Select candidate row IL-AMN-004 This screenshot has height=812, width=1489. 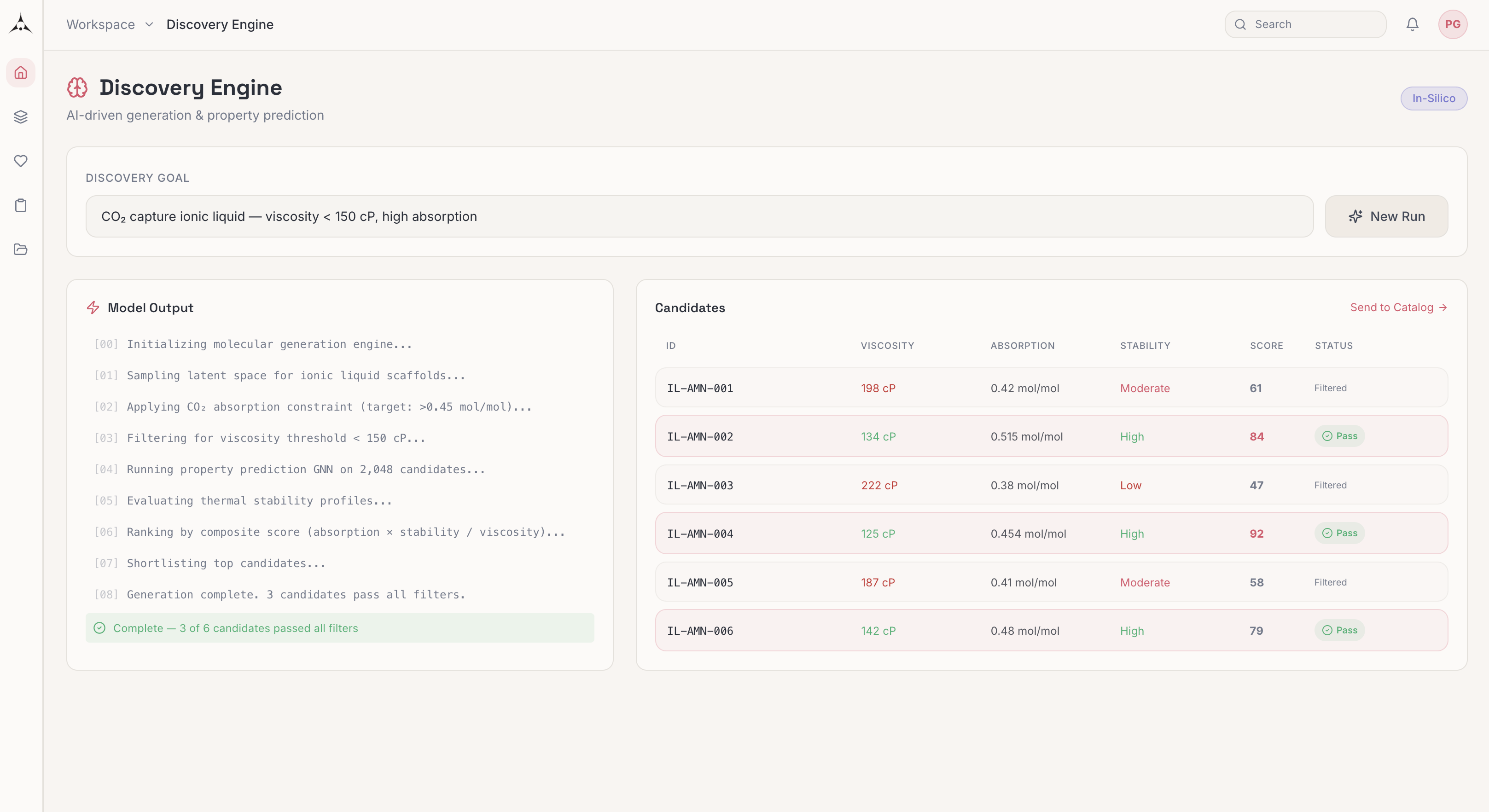pyautogui.click(x=1051, y=534)
